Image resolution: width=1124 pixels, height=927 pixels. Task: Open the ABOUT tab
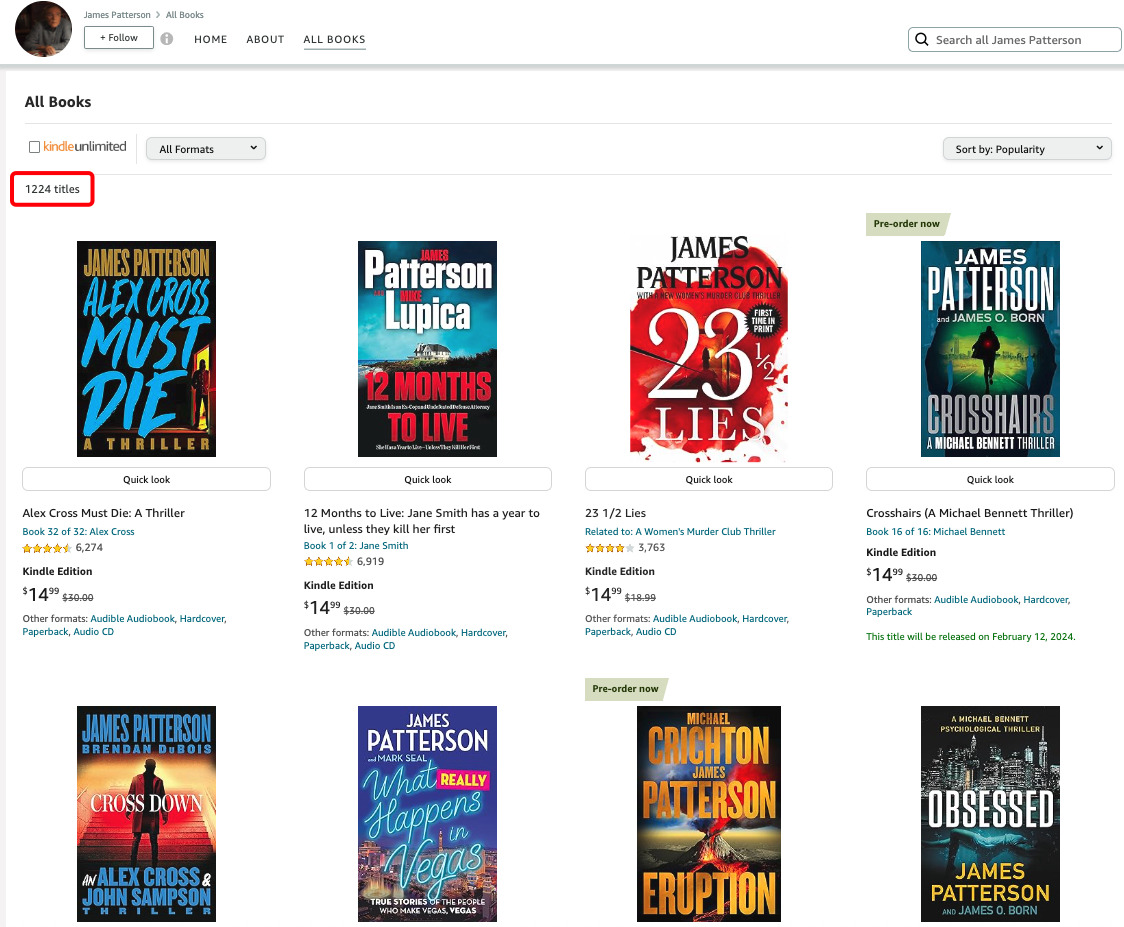click(265, 39)
